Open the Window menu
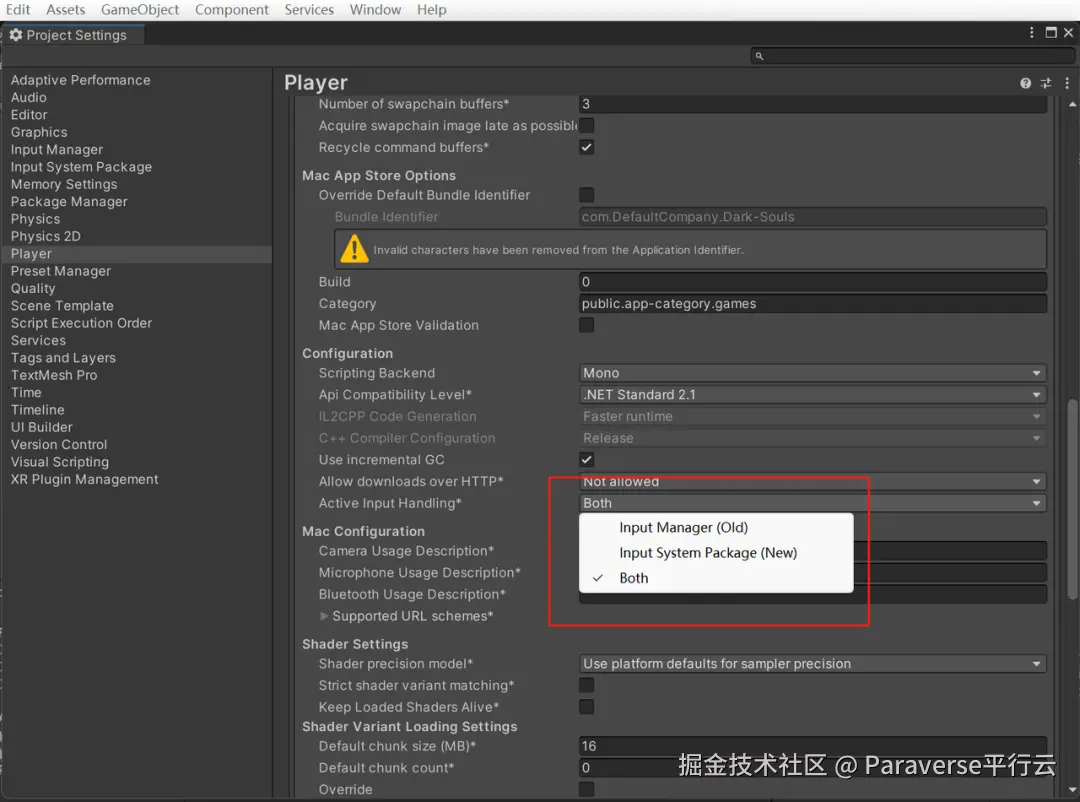The width and height of the screenshot is (1080, 802). click(x=375, y=10)
